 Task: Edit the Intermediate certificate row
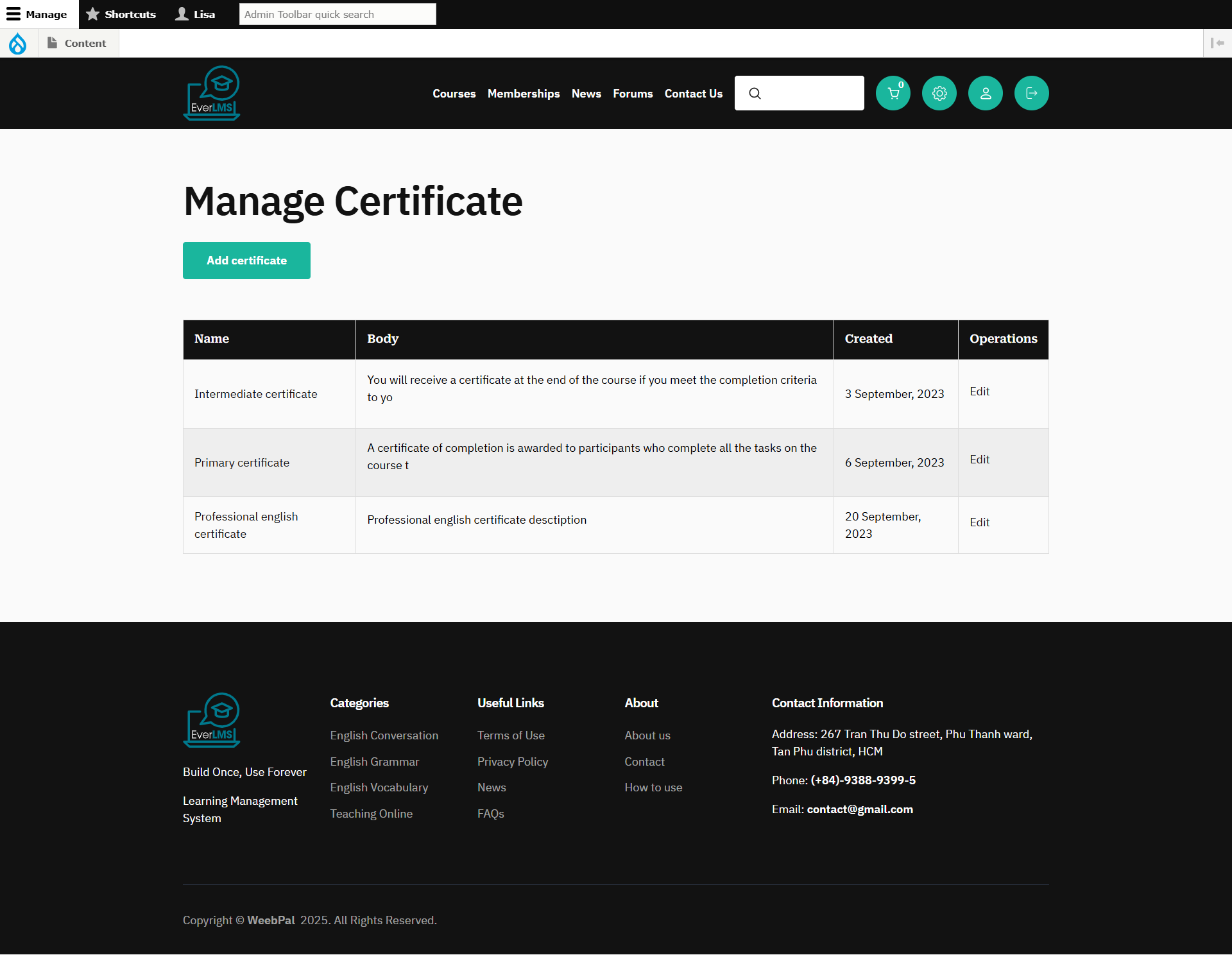(x=979, y=391)
